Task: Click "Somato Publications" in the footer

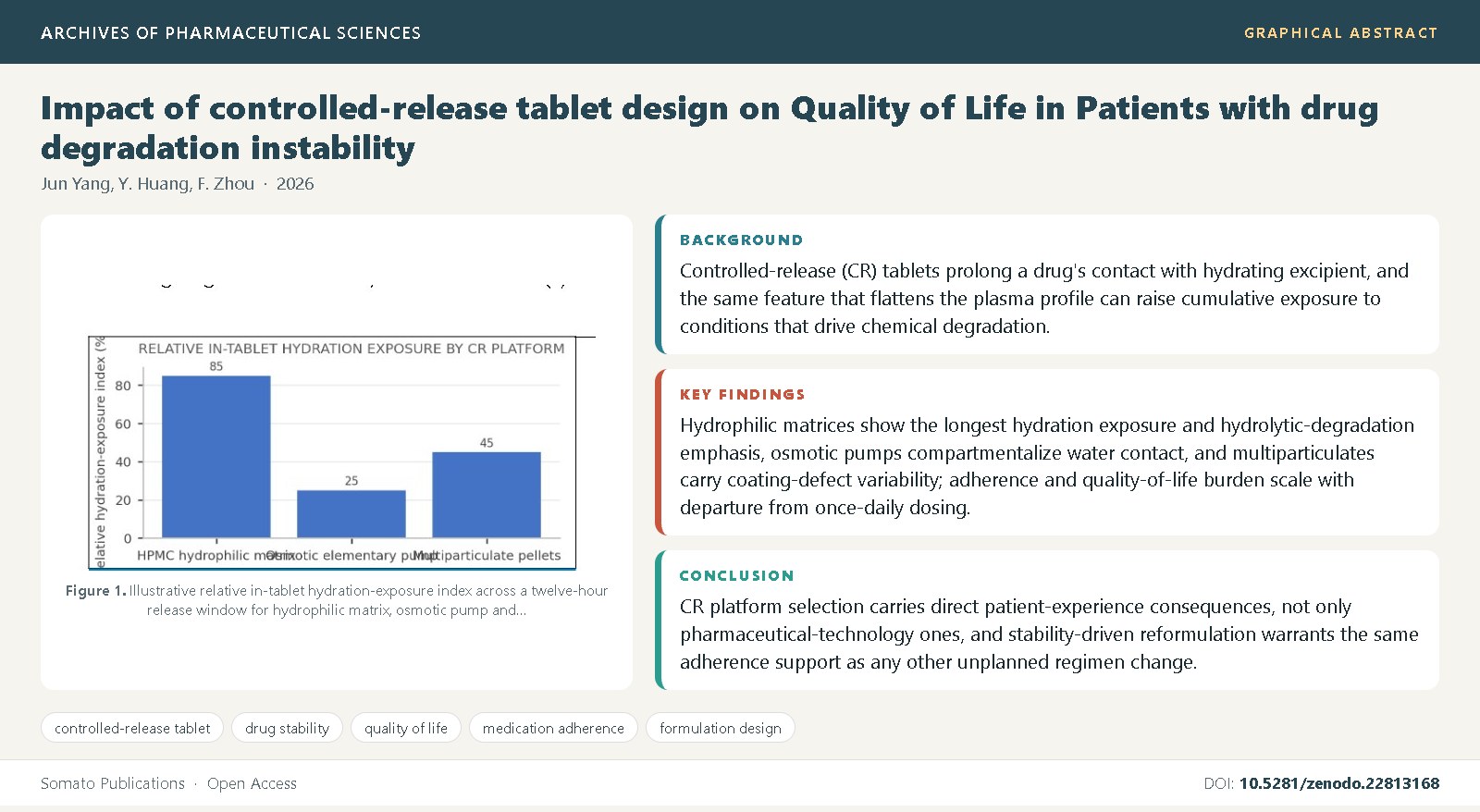Action: (113, 783)
